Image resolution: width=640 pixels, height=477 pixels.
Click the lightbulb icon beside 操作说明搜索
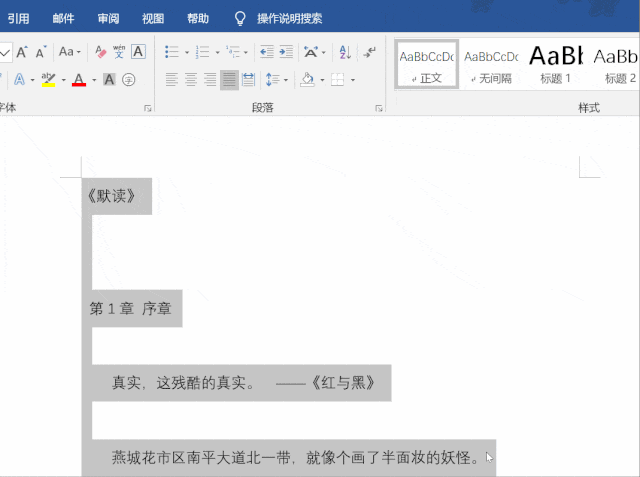[x=240, y=18]
